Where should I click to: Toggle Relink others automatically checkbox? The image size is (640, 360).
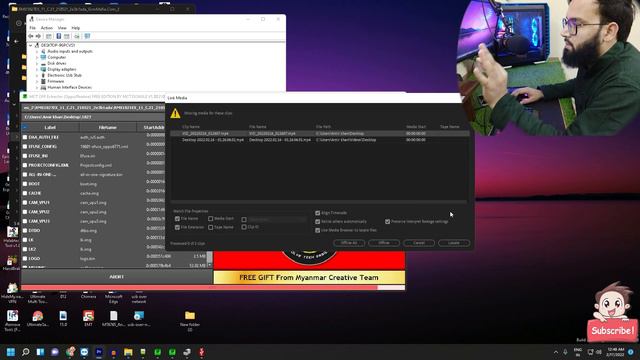pos(318,222)
